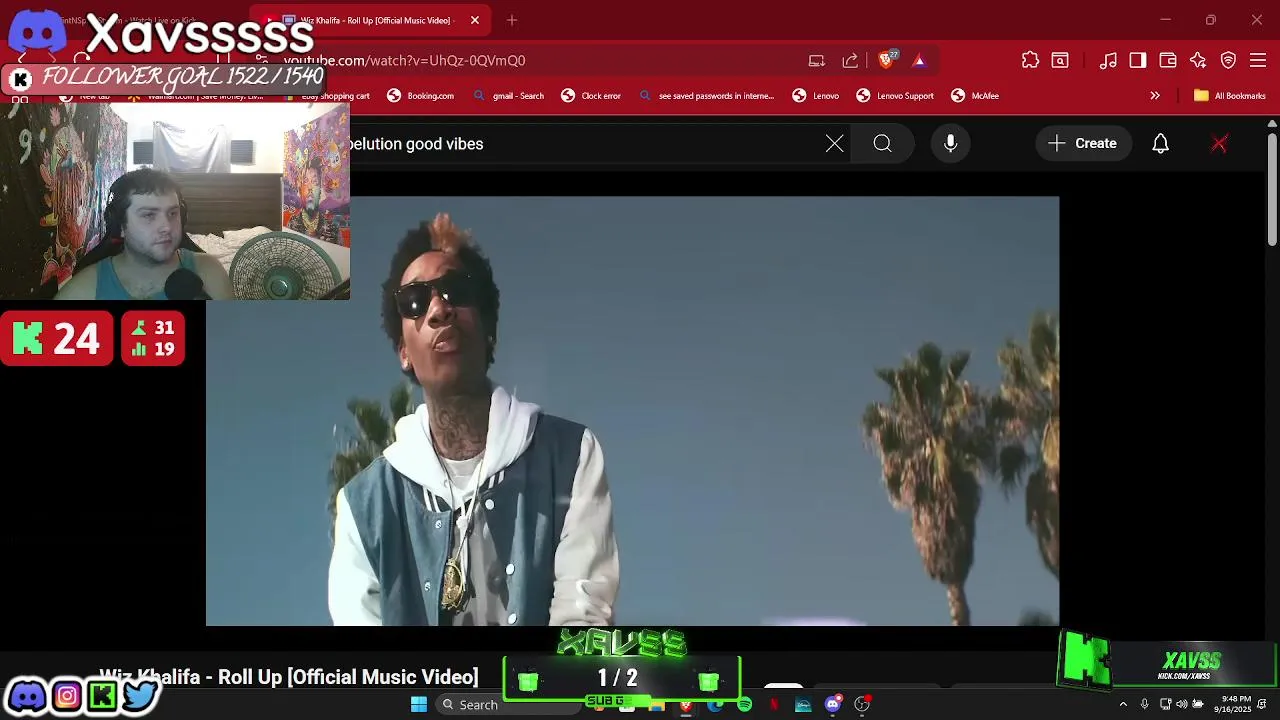Click the video title Roll Up text
The image size is (1280, 720).
pyautogui.click(x=289, y=677)
